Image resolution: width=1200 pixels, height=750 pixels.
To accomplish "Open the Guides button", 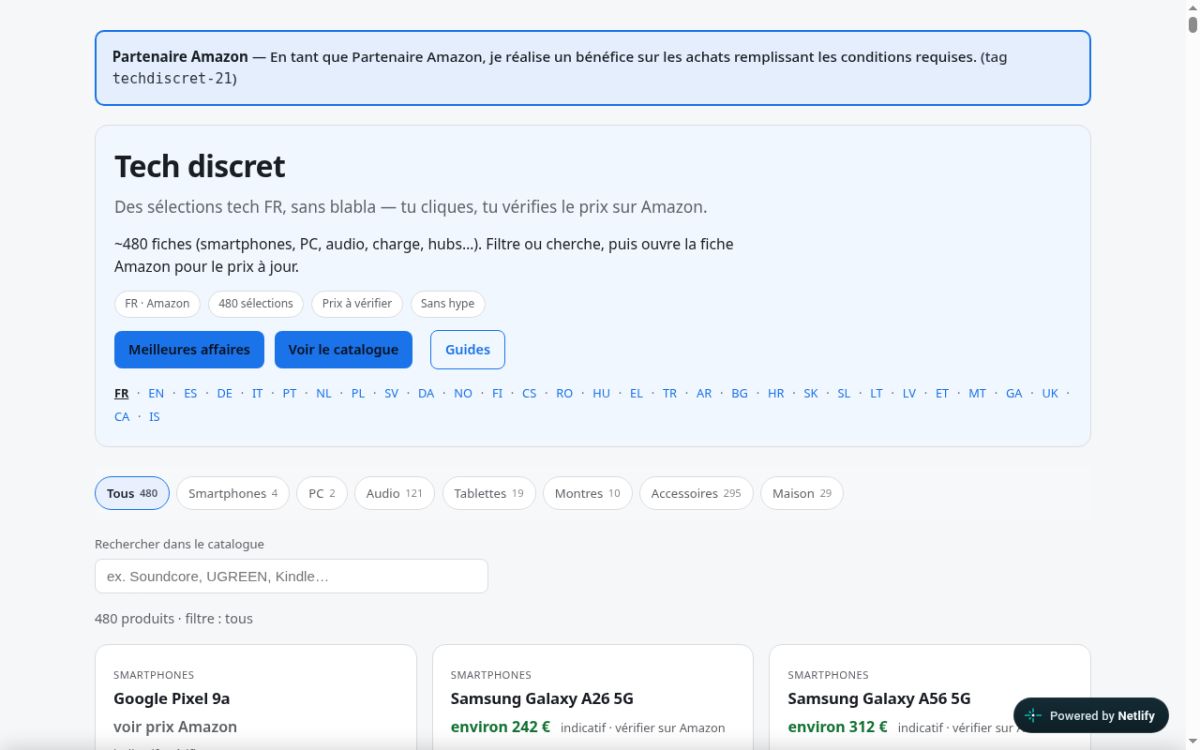I will click(467, 350).
